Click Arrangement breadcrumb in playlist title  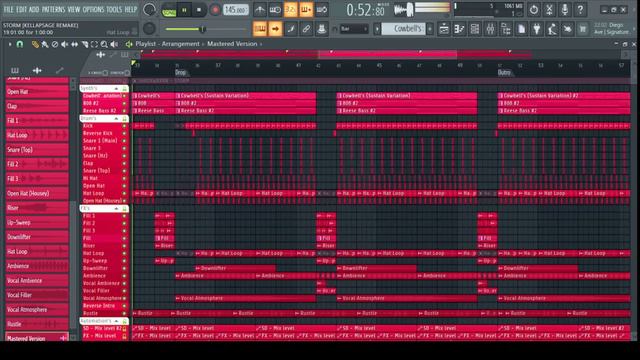[x=180, y=44]
